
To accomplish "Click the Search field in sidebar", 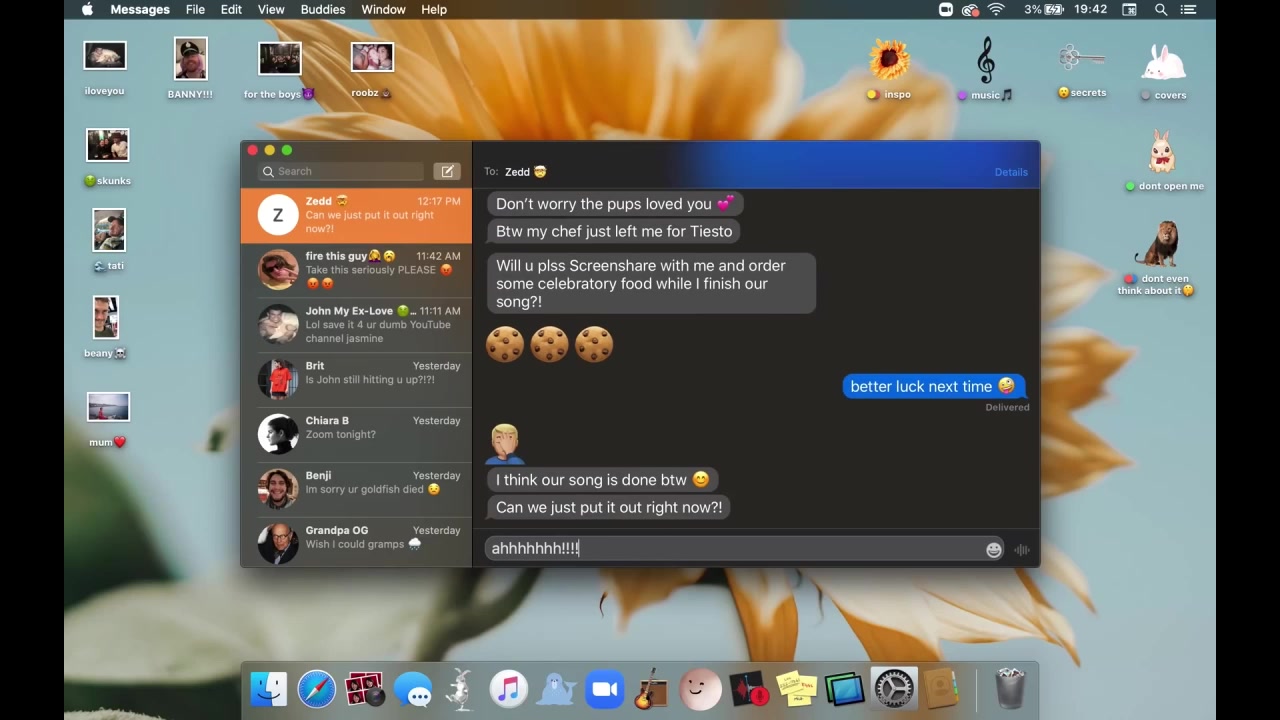I will (342, 171).
